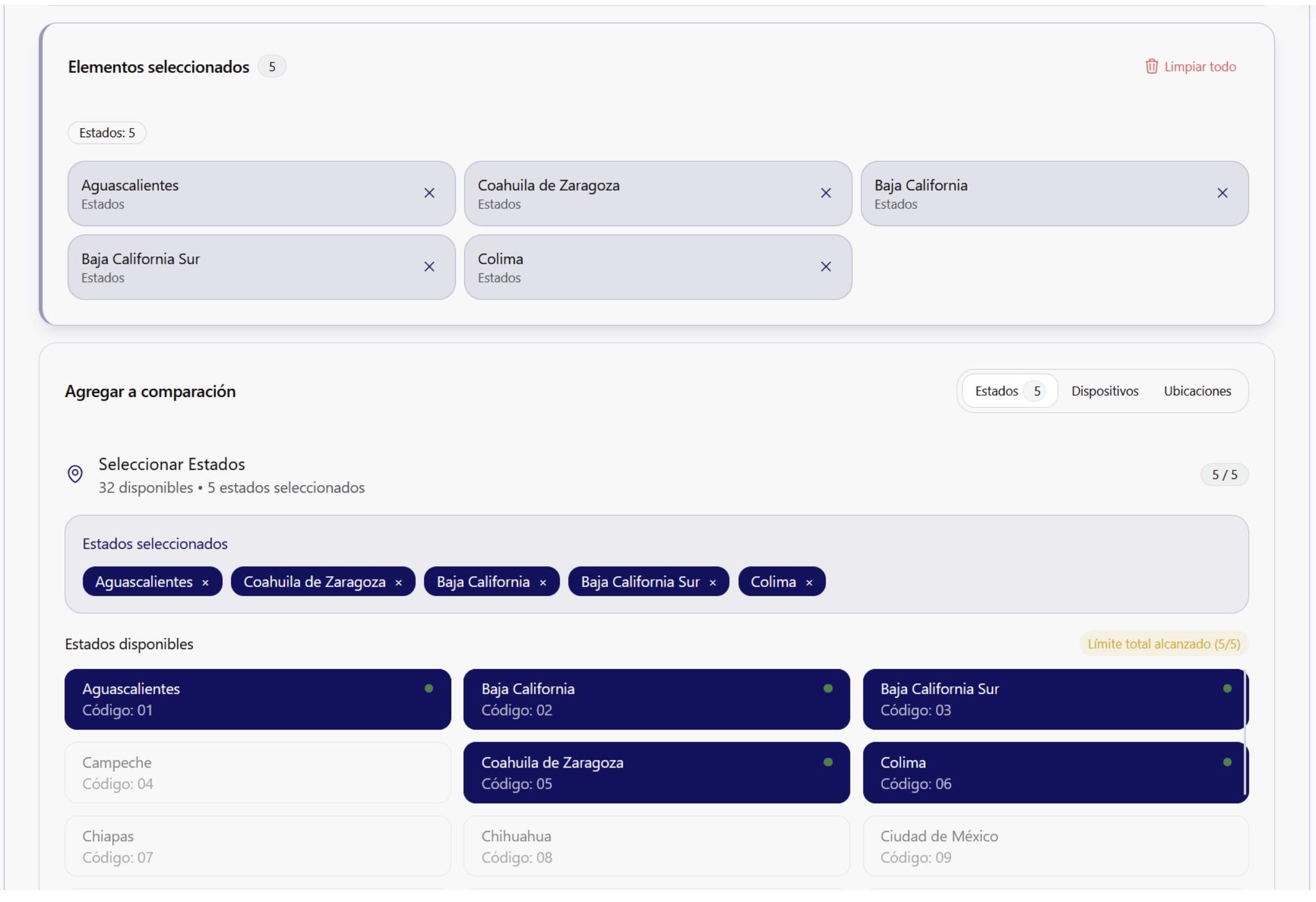Click Limpiar todo link
This screenshot has height=902, width=1316.
pos(1200,67)
